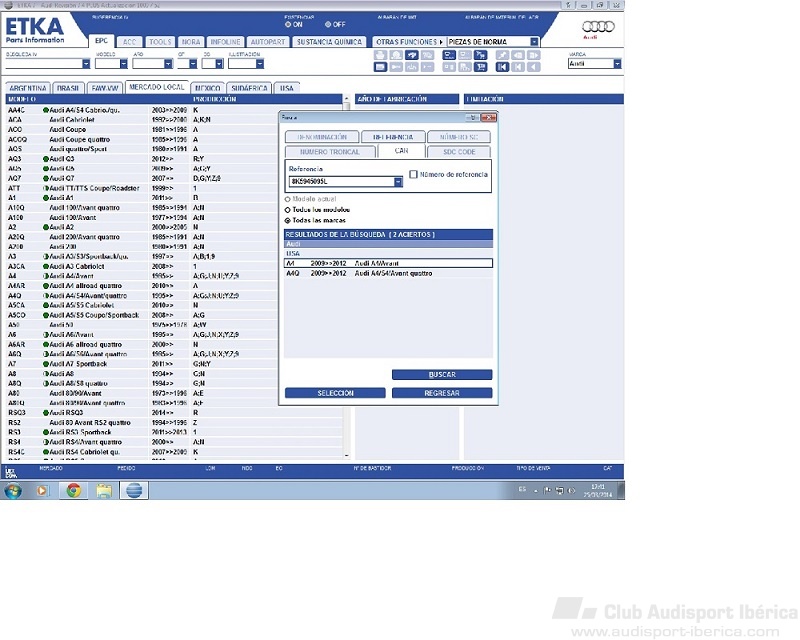Select the "Audi Coupe quattro" model row
800x640 pixels.
coord(175,139)
